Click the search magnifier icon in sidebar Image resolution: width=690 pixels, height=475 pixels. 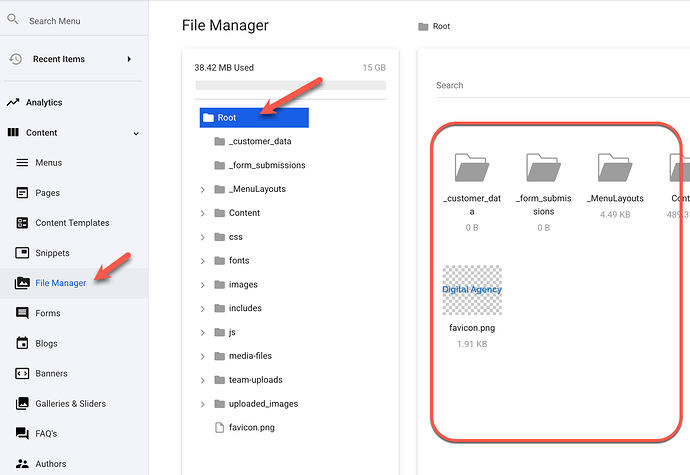click(13, 19)
